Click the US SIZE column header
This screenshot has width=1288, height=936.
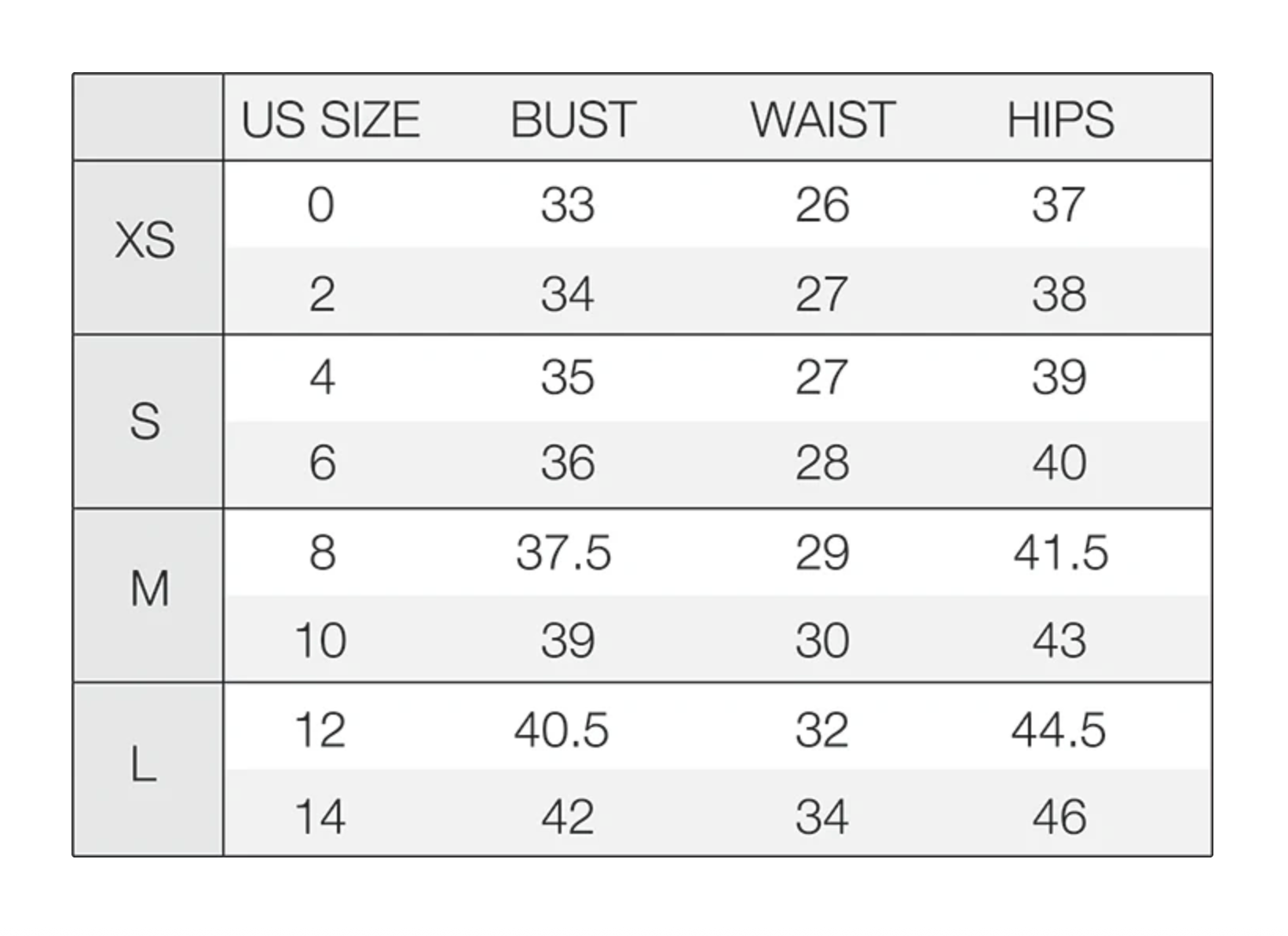click(331, 120)
